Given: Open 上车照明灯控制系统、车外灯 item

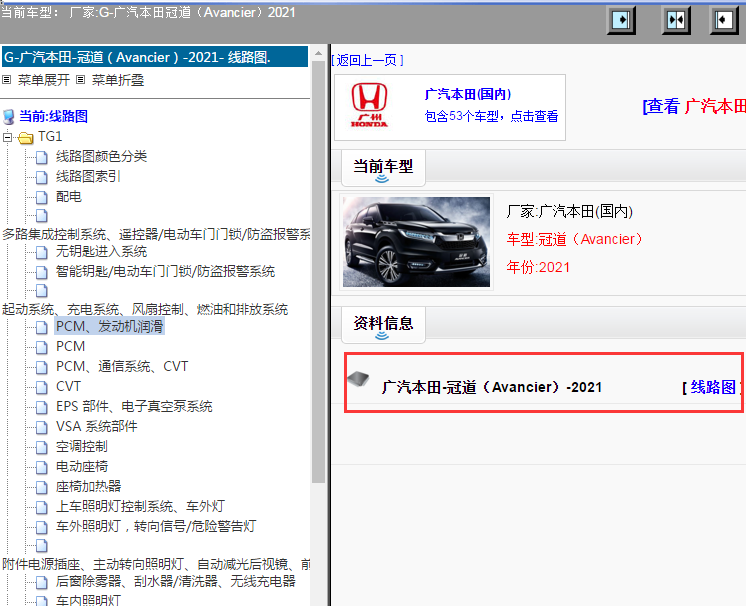Looking at the screenshot, I should 140,506.
